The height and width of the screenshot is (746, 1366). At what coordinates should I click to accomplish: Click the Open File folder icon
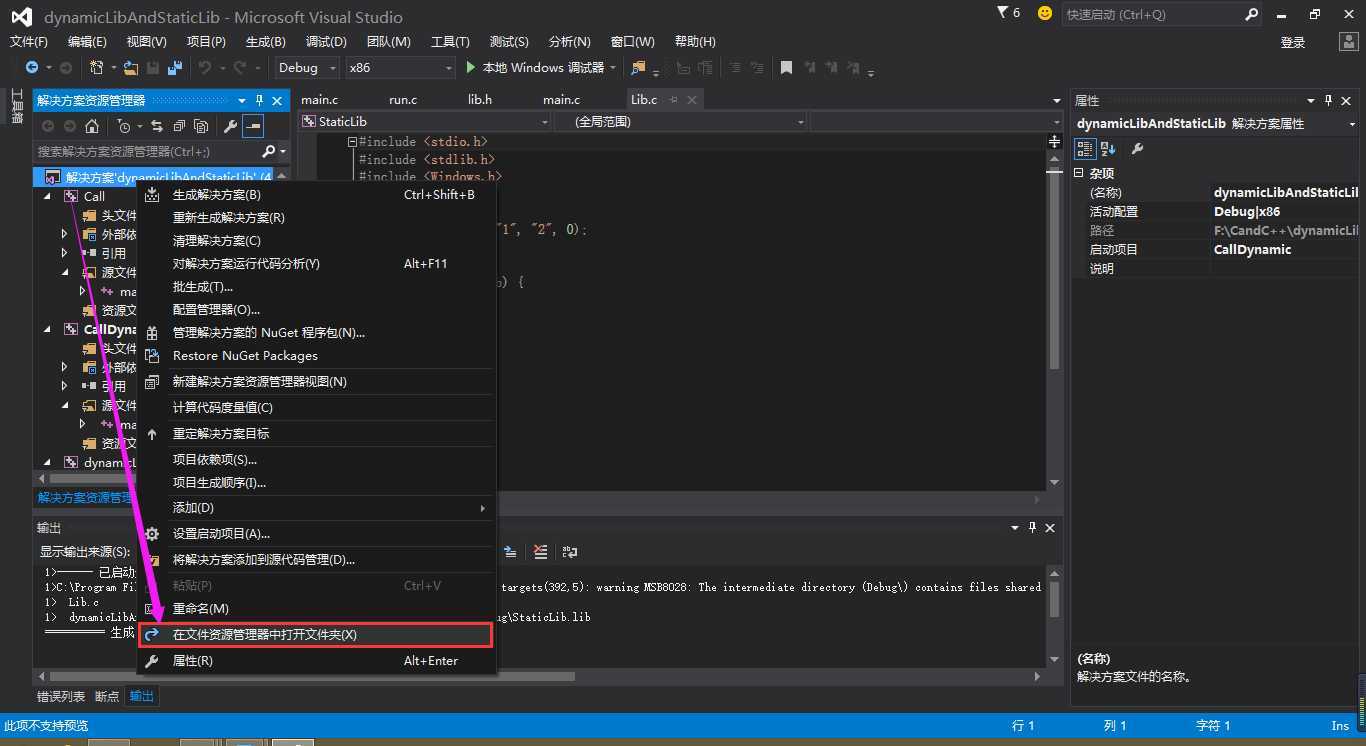130,67
